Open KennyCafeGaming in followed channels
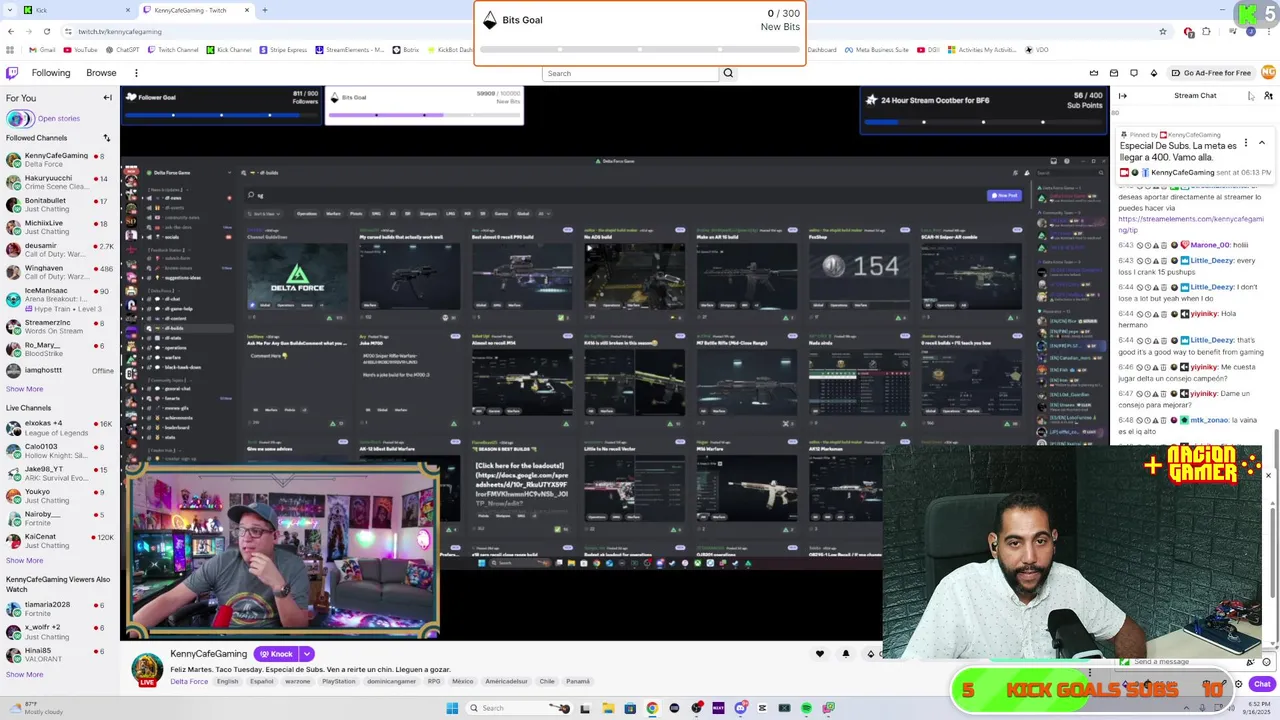This screenshot has height=720, width=1280. tap(60, 160)
